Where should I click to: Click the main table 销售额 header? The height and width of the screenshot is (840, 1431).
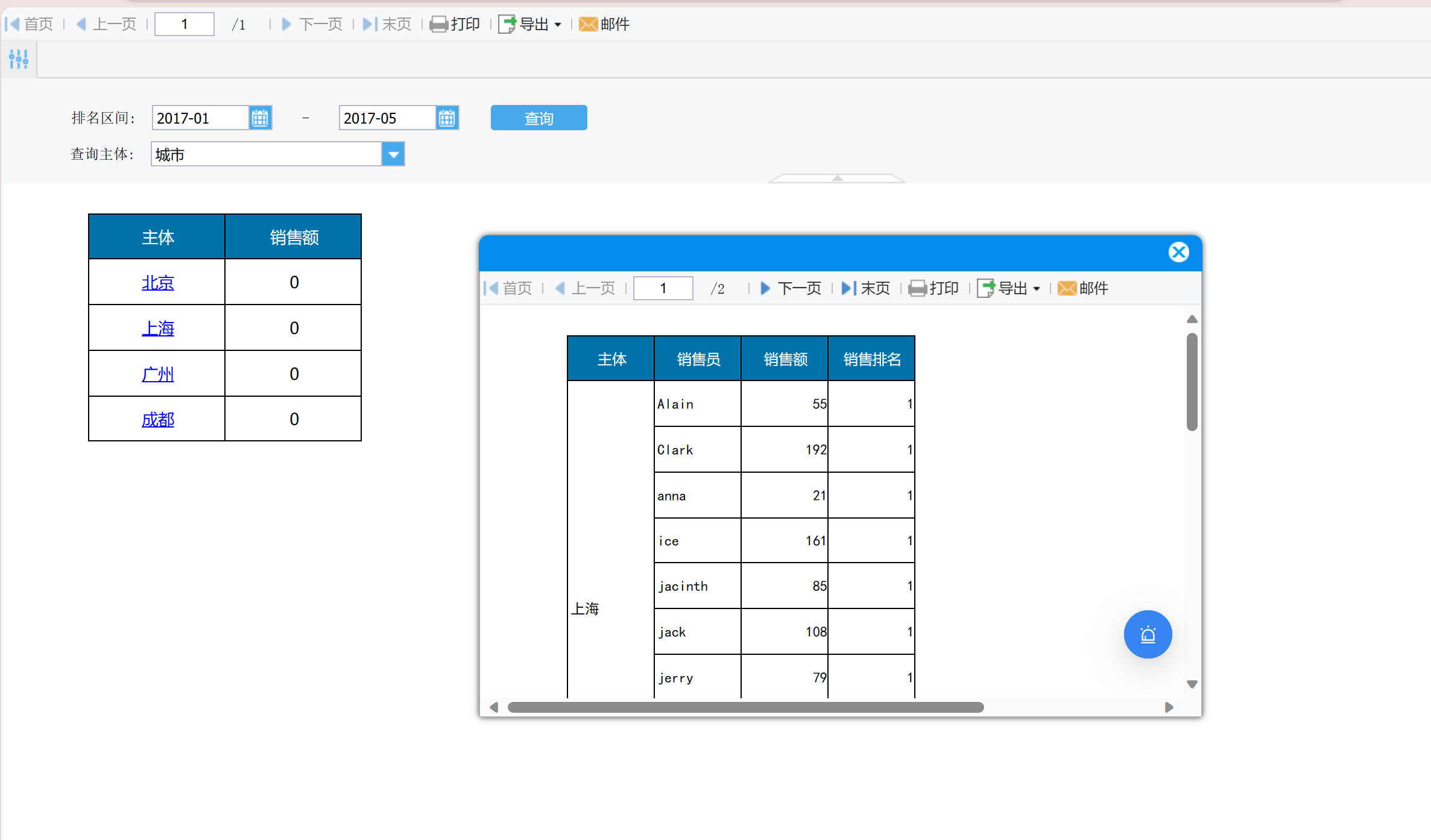tap(294, 237)
